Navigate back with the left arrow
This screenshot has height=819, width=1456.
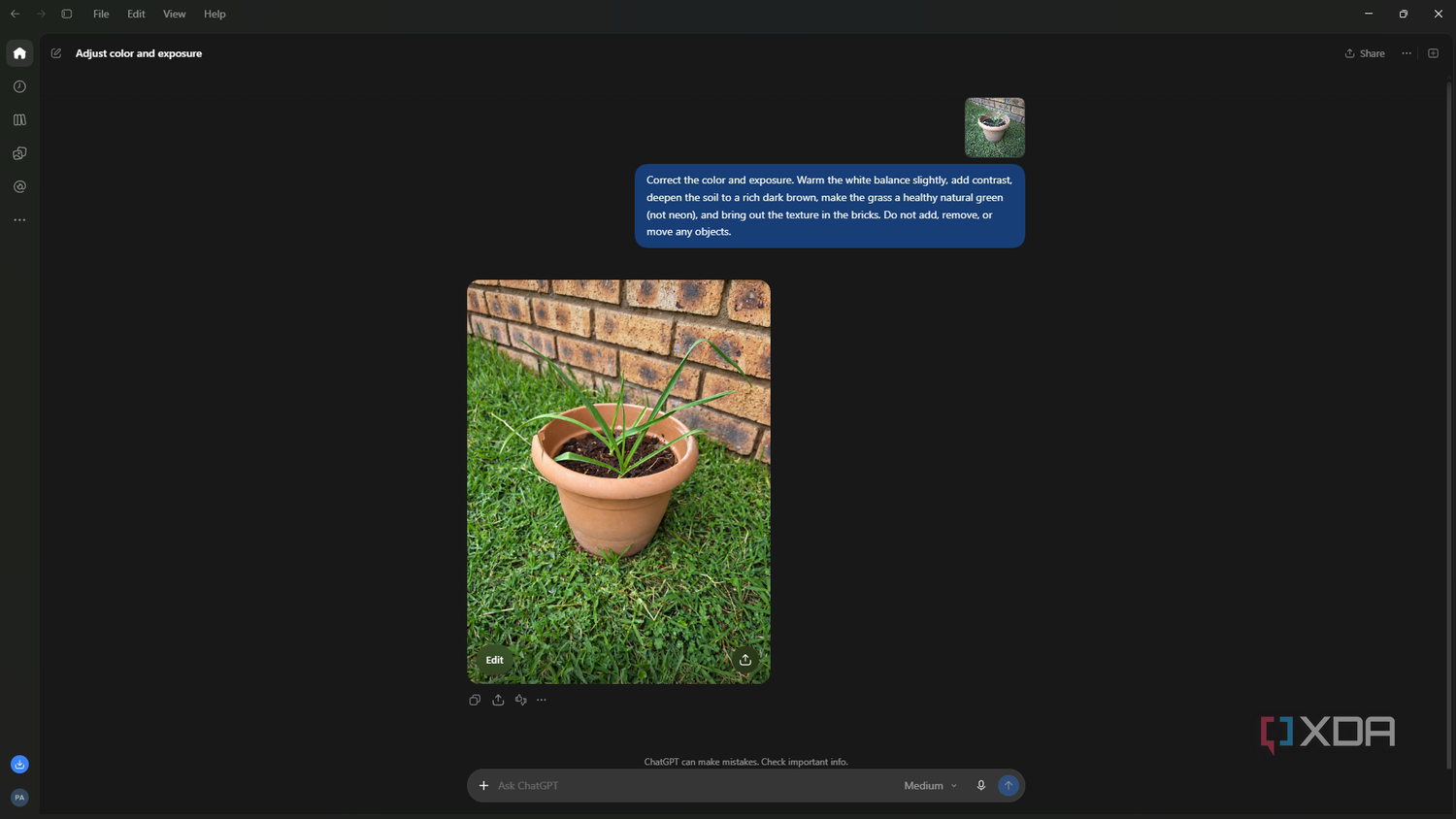pyautogui.click(x=15, y=14)
